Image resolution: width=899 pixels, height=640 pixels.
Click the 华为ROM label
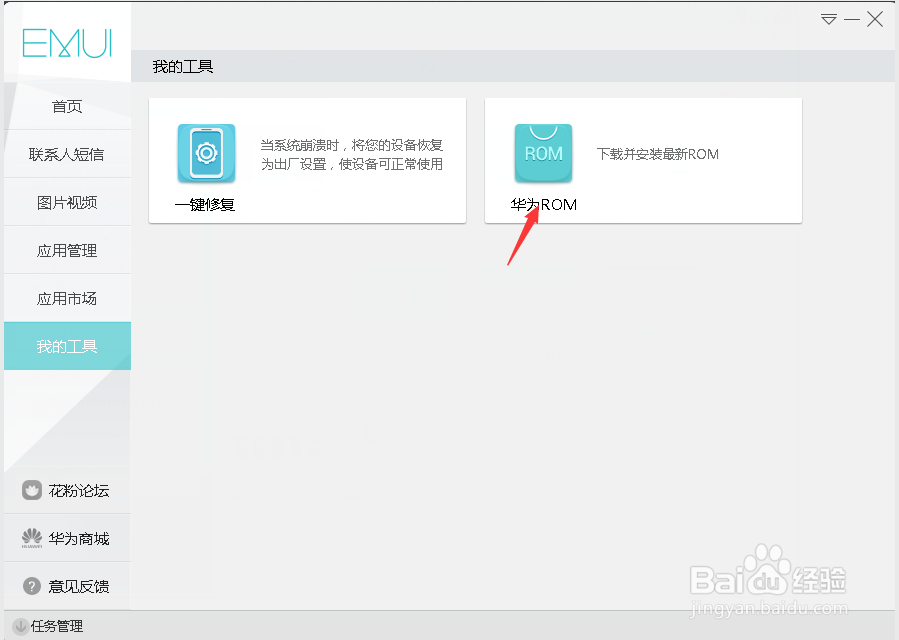(544, 205)
